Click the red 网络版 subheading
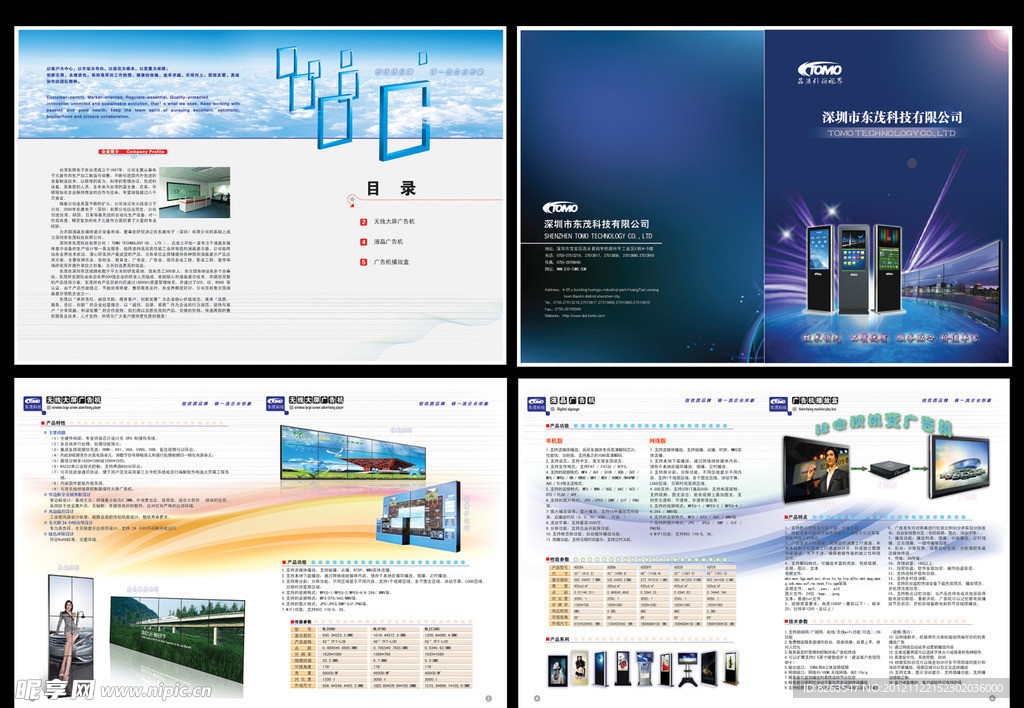 [658, 442]
